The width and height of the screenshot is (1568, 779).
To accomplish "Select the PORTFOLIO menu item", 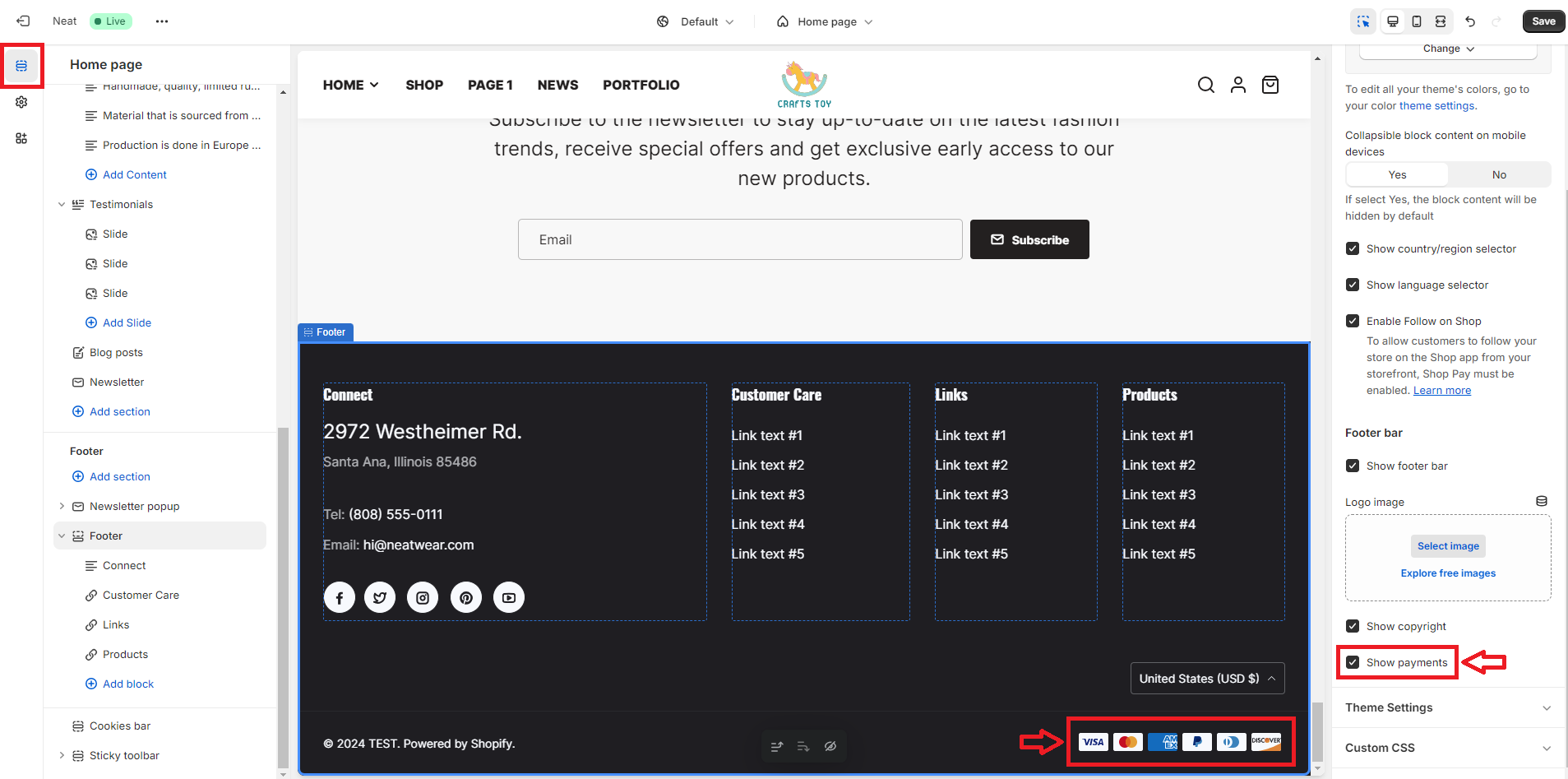I will (x=641, y=85).
